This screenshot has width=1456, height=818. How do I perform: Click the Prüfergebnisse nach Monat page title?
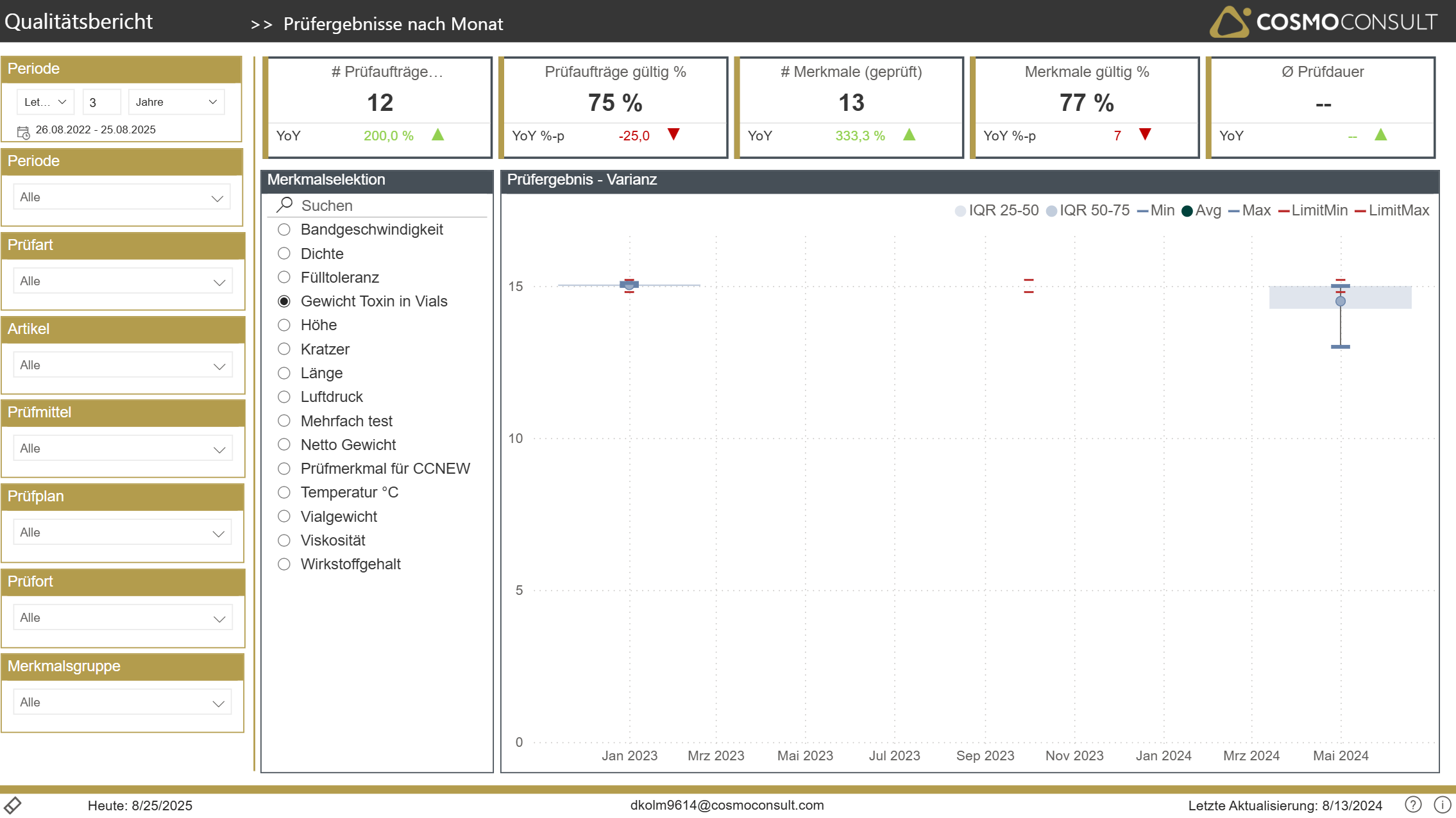[x=393, y=24]
